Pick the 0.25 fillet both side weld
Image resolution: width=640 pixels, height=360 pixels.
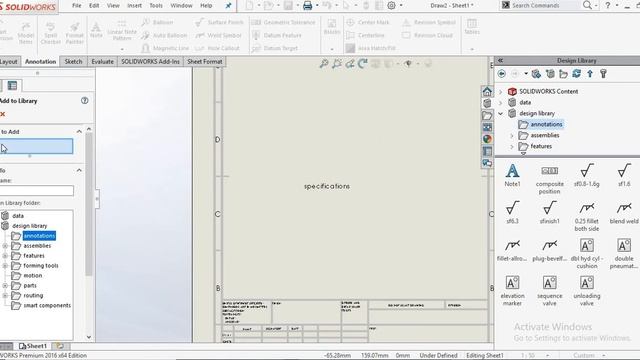(x=587, y=216)
